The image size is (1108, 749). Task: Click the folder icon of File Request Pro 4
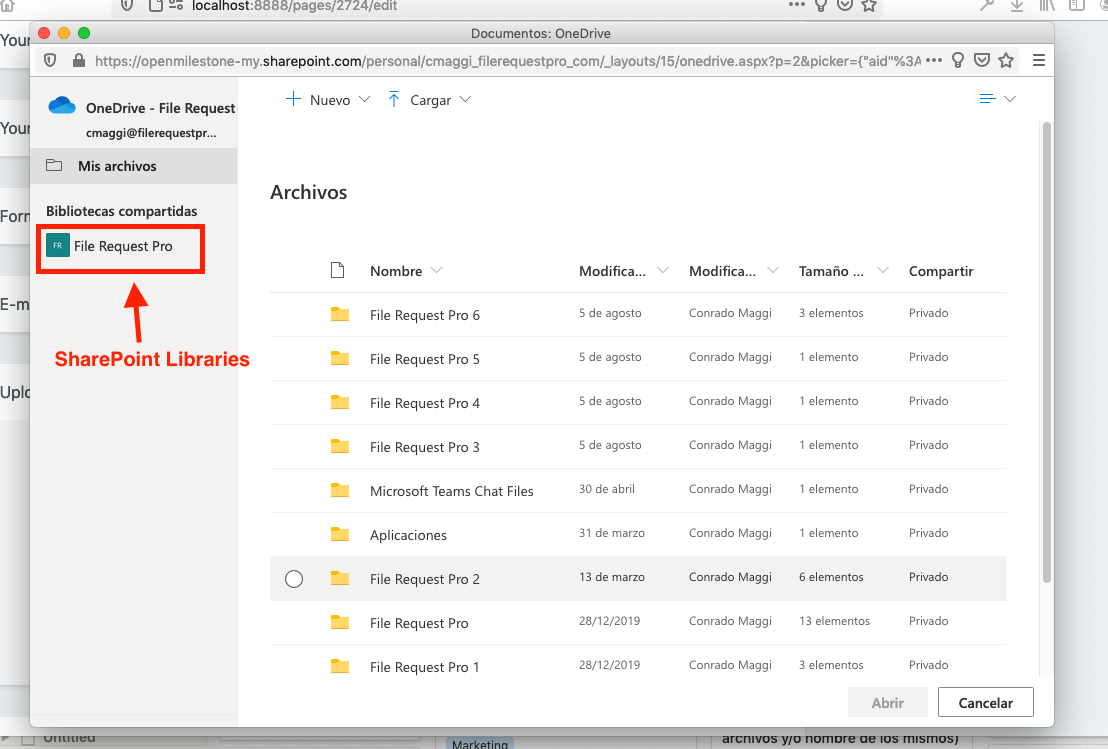click(340, 402)
